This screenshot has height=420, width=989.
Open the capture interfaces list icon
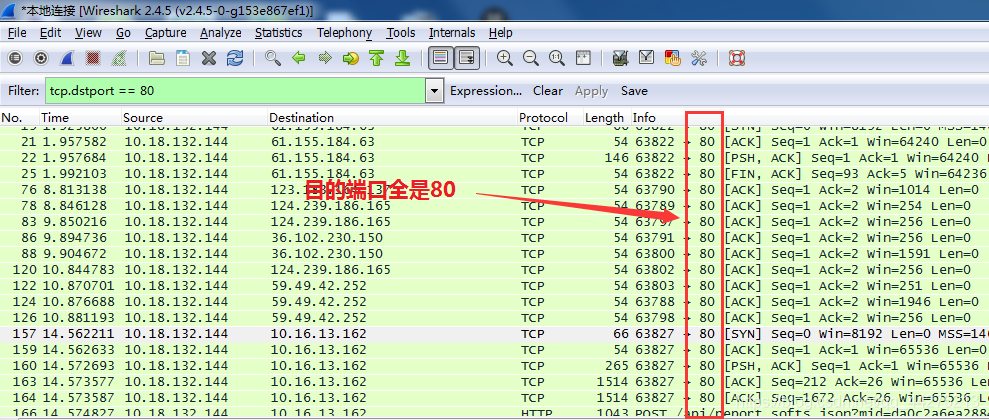click(15, 59)
